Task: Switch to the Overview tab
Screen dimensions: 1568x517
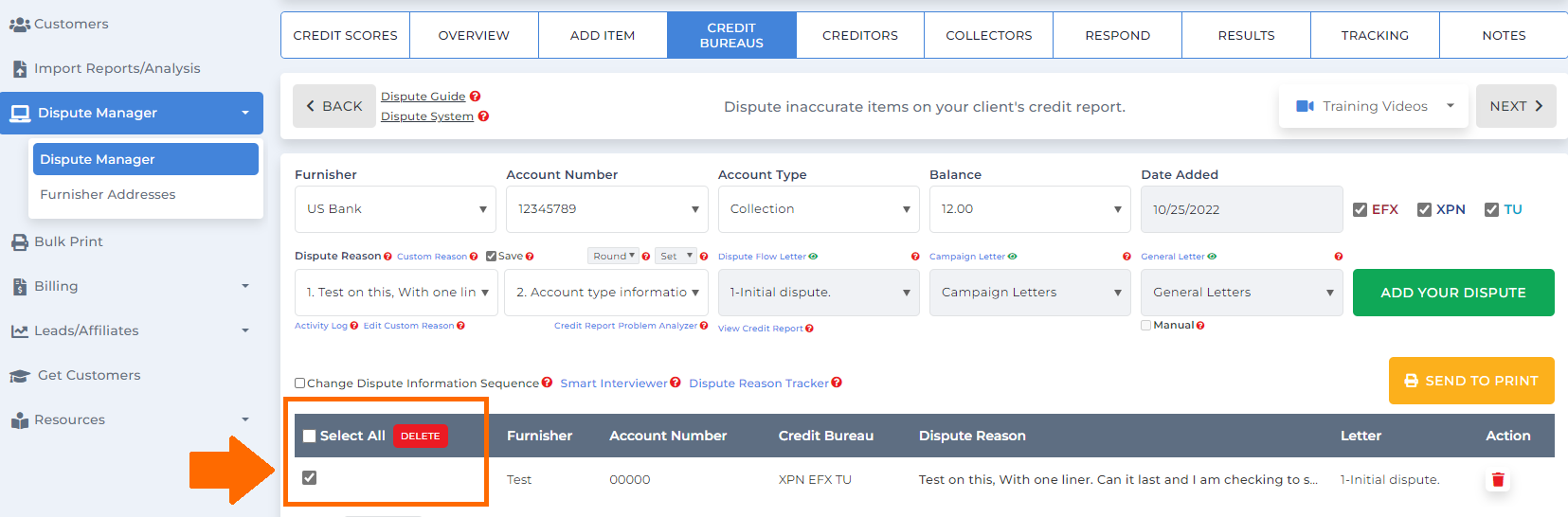Action: click(474, 35)
